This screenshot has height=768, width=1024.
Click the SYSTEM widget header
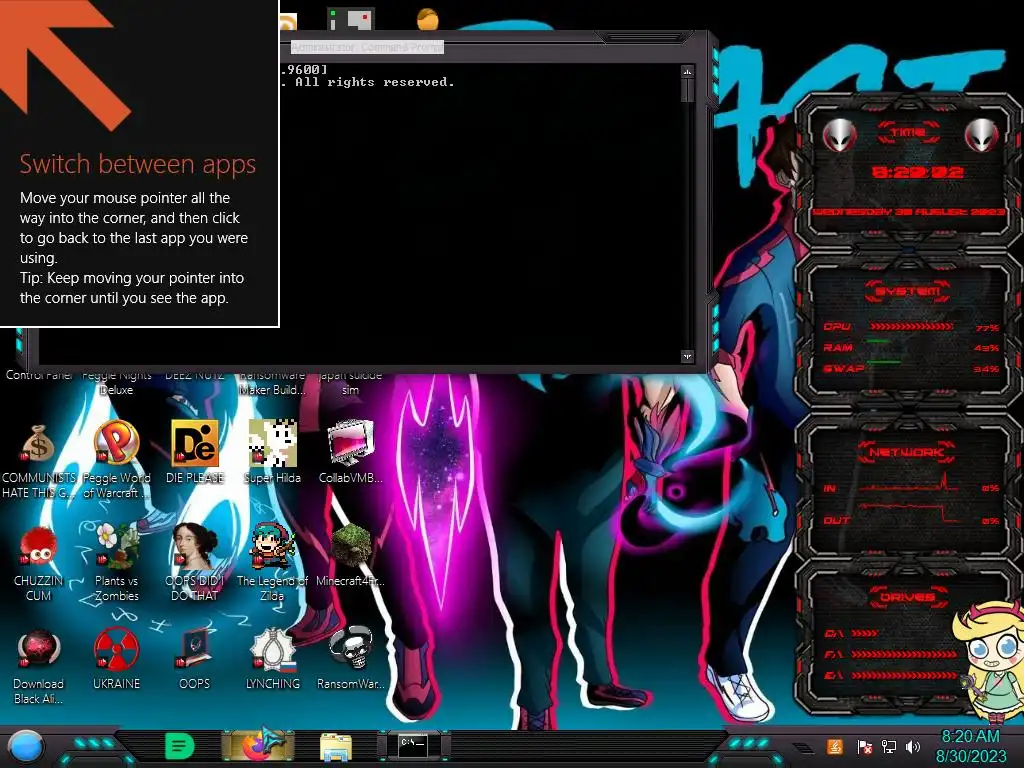coord(908,291)
